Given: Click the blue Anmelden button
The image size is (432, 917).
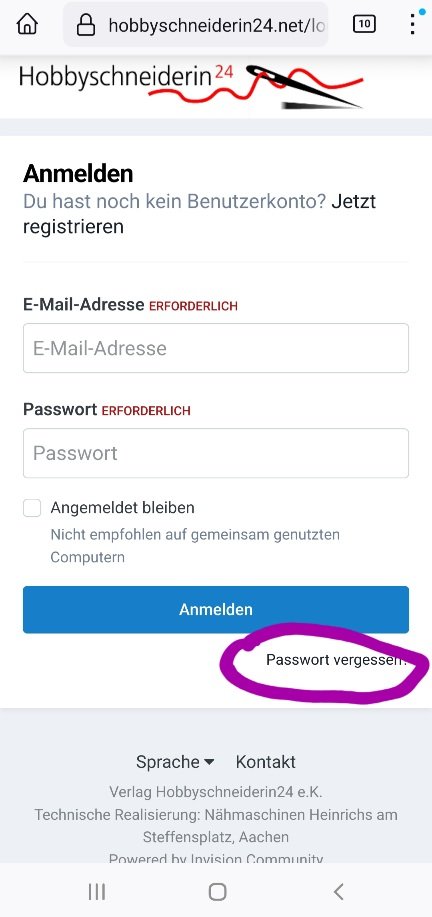Looking at the screenshot, I should click(x=216, y=609).
